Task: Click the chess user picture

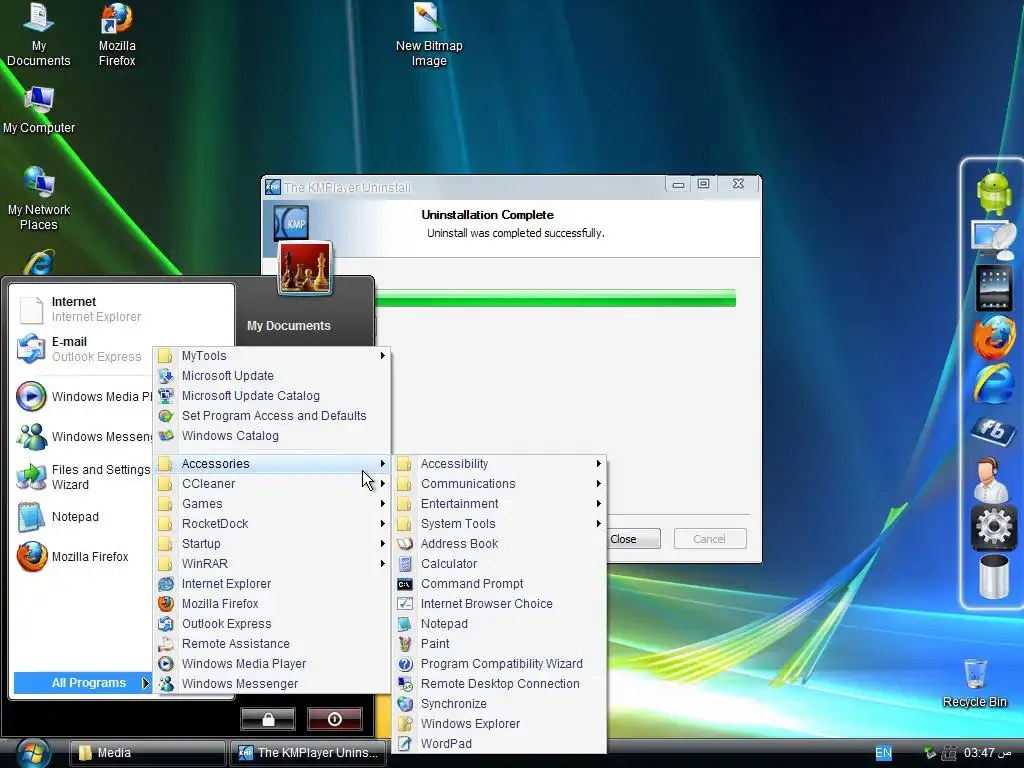Action: coord(305,268)
